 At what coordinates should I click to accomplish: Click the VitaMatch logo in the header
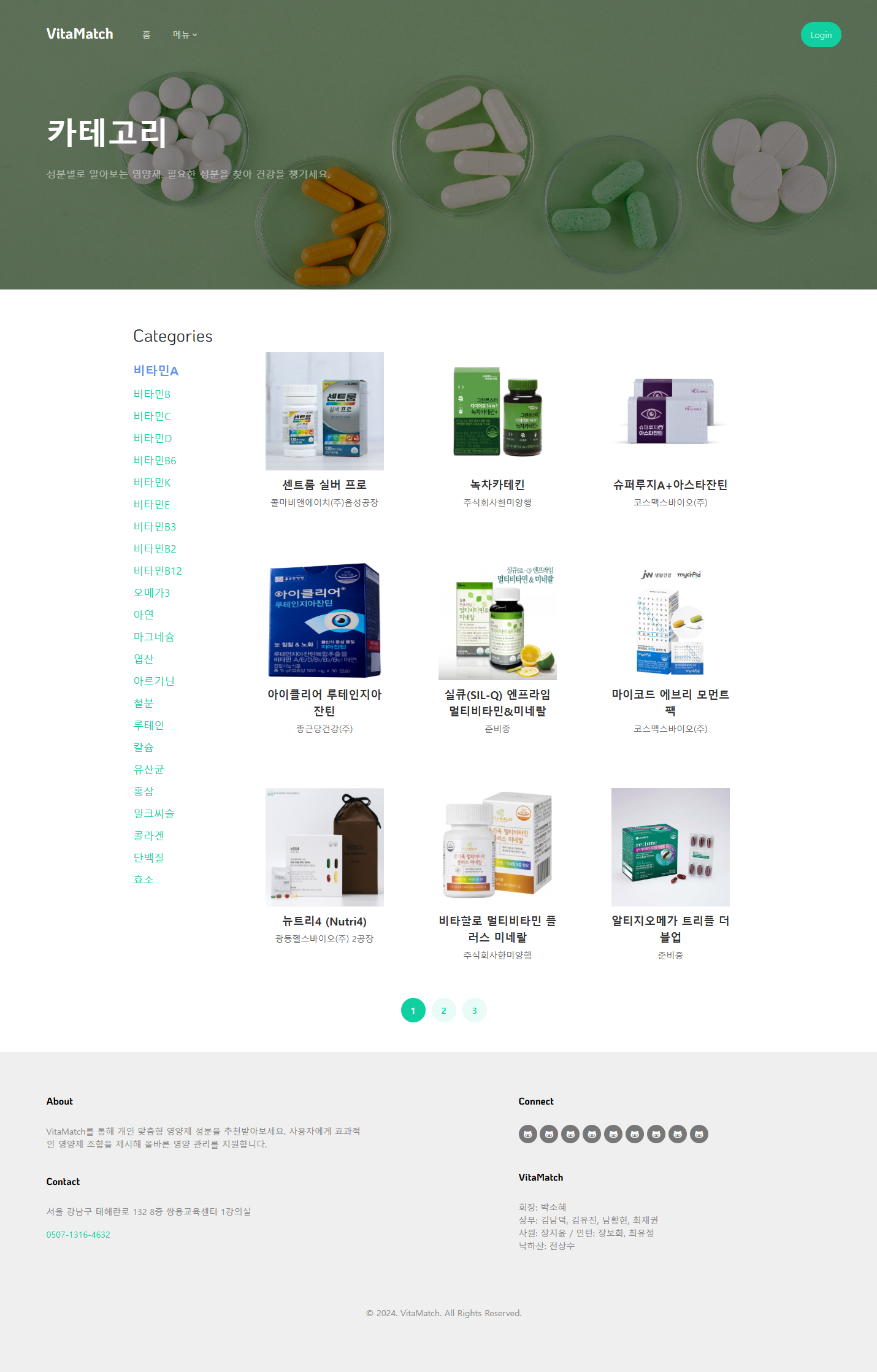80,34
